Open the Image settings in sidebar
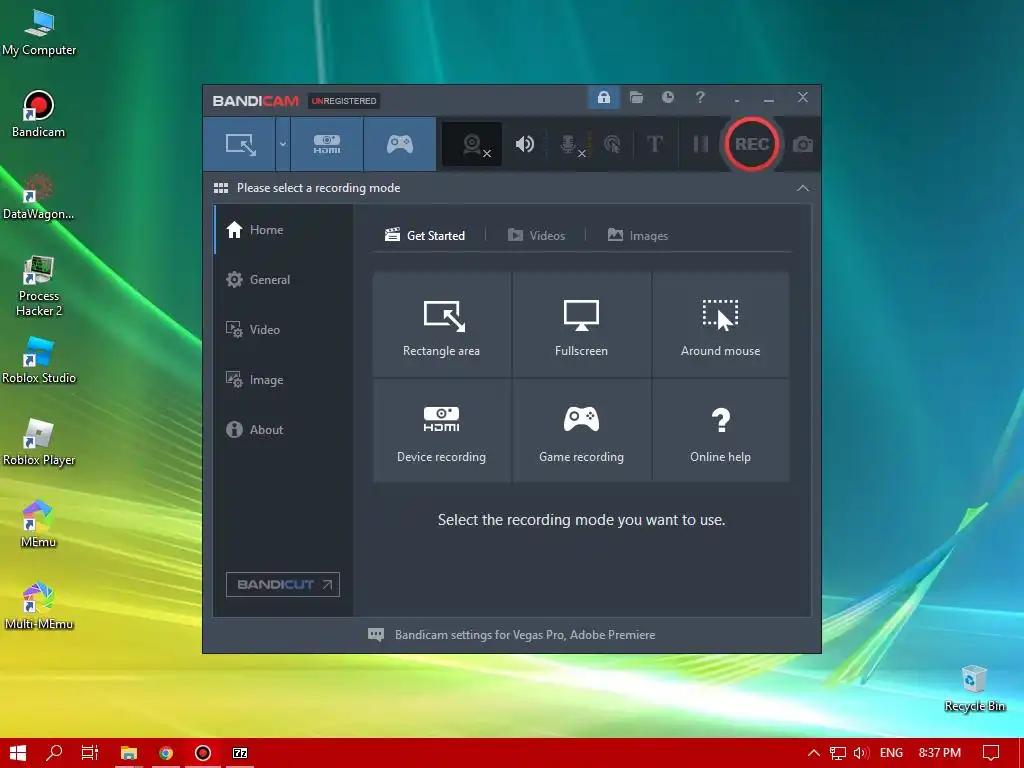 pyautogui.click(x=283, y=379)
